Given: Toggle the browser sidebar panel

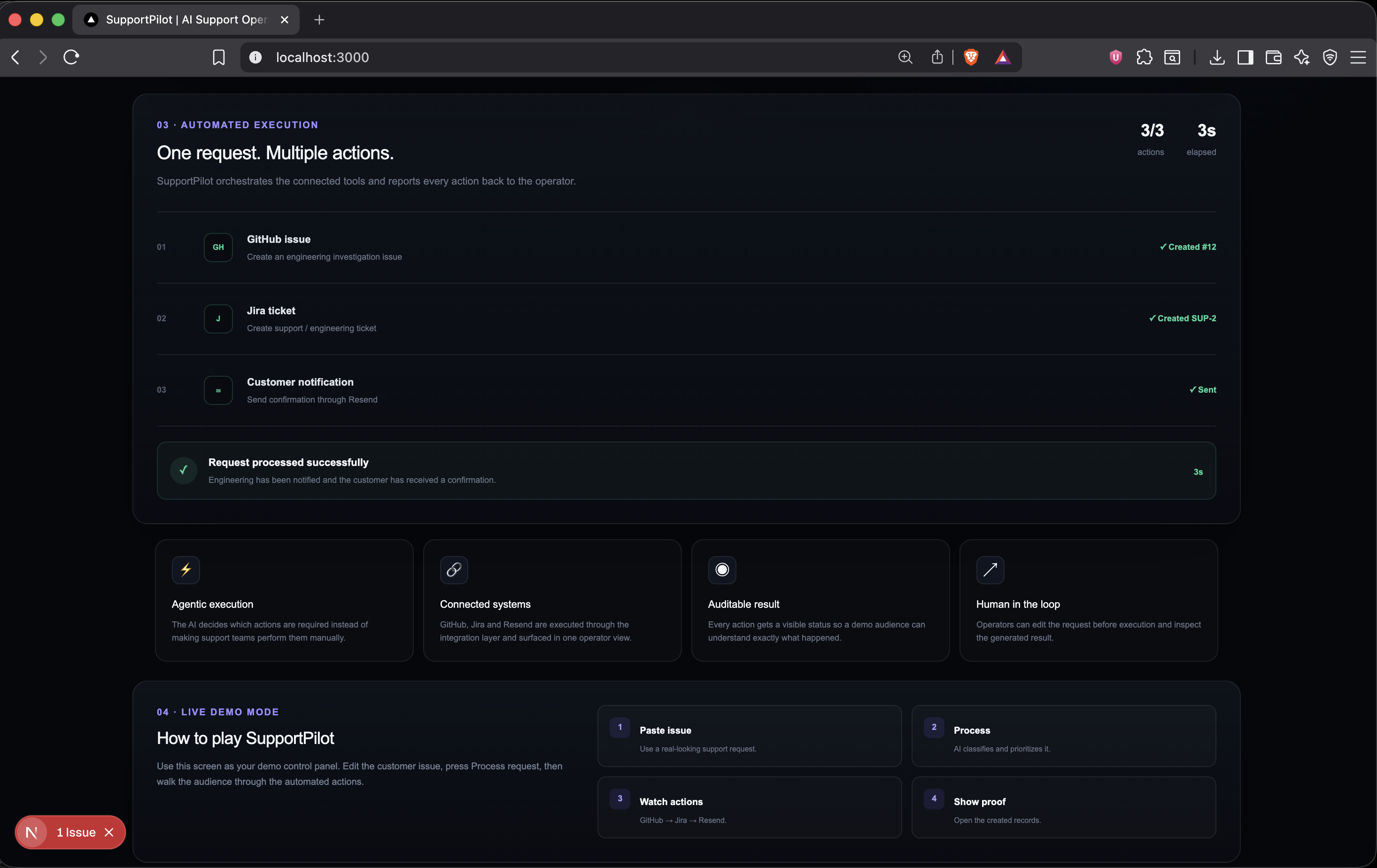Looking at the screenshot, I should [1245, 57].
